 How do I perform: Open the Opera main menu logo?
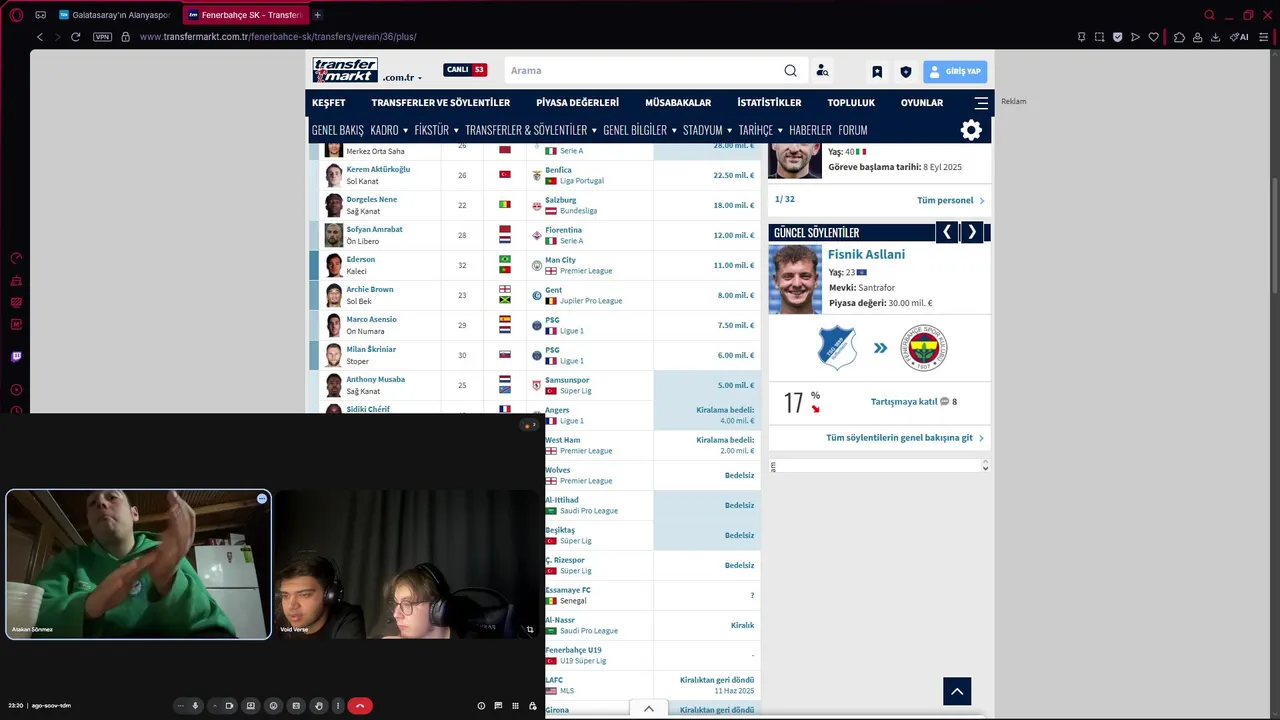tap(16, 15)
